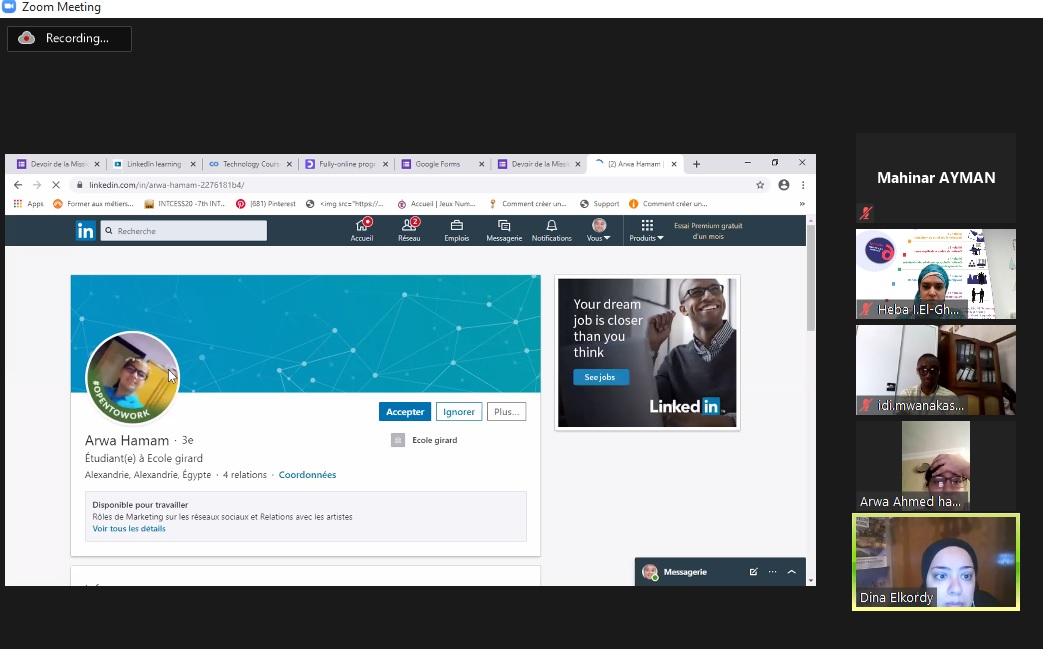Expand the Messagerie panel with the chevron
This screenshot has height=649, width=1043.
[792, 572]
